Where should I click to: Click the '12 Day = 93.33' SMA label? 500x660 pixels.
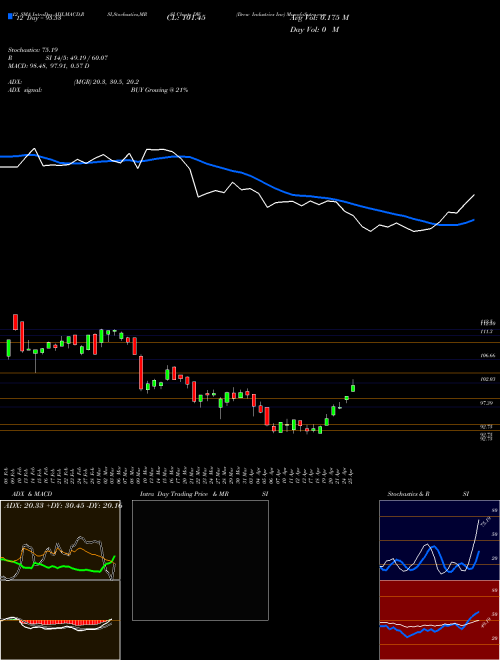point(37,18)
